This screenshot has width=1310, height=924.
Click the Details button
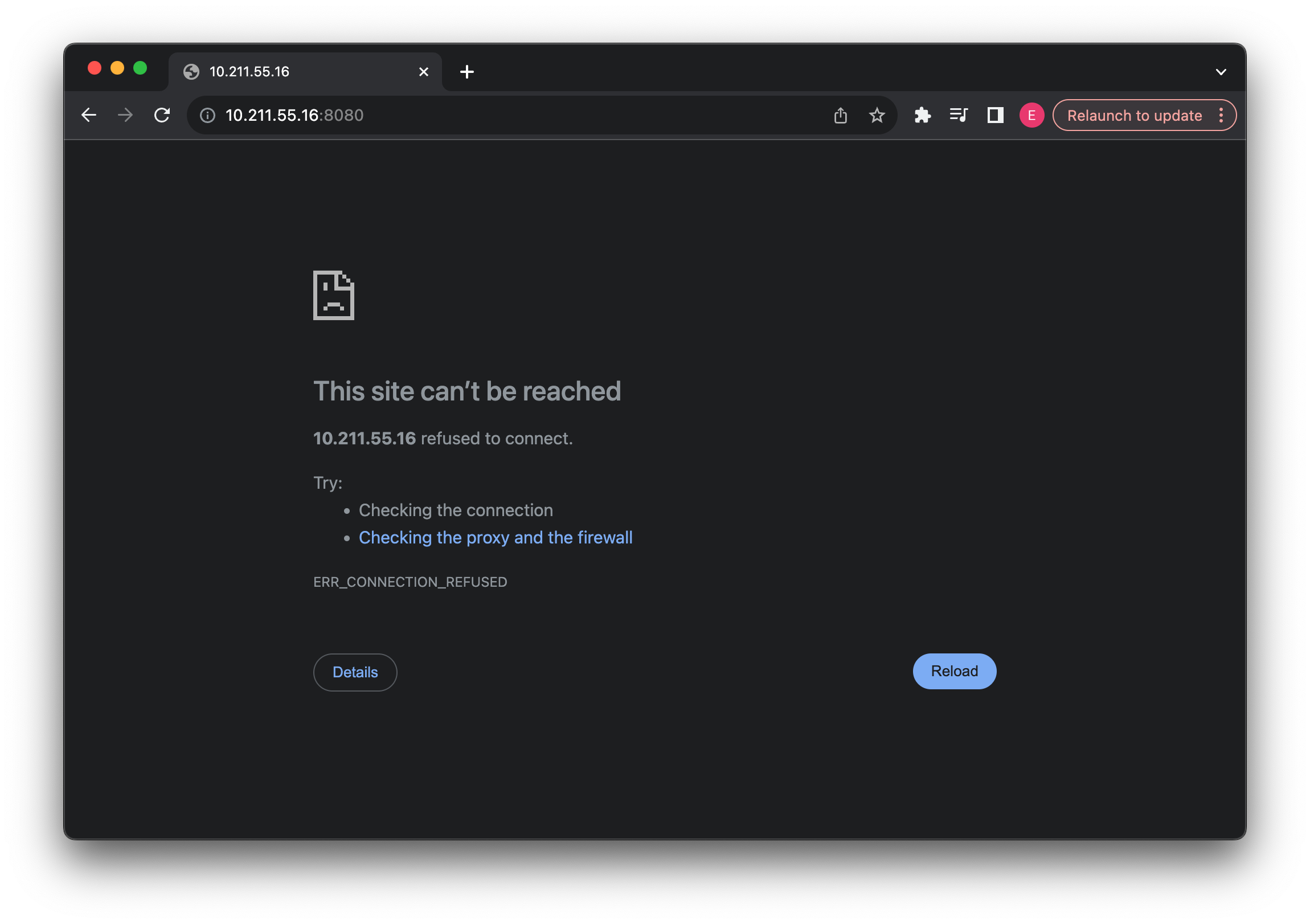pos(355,672)
